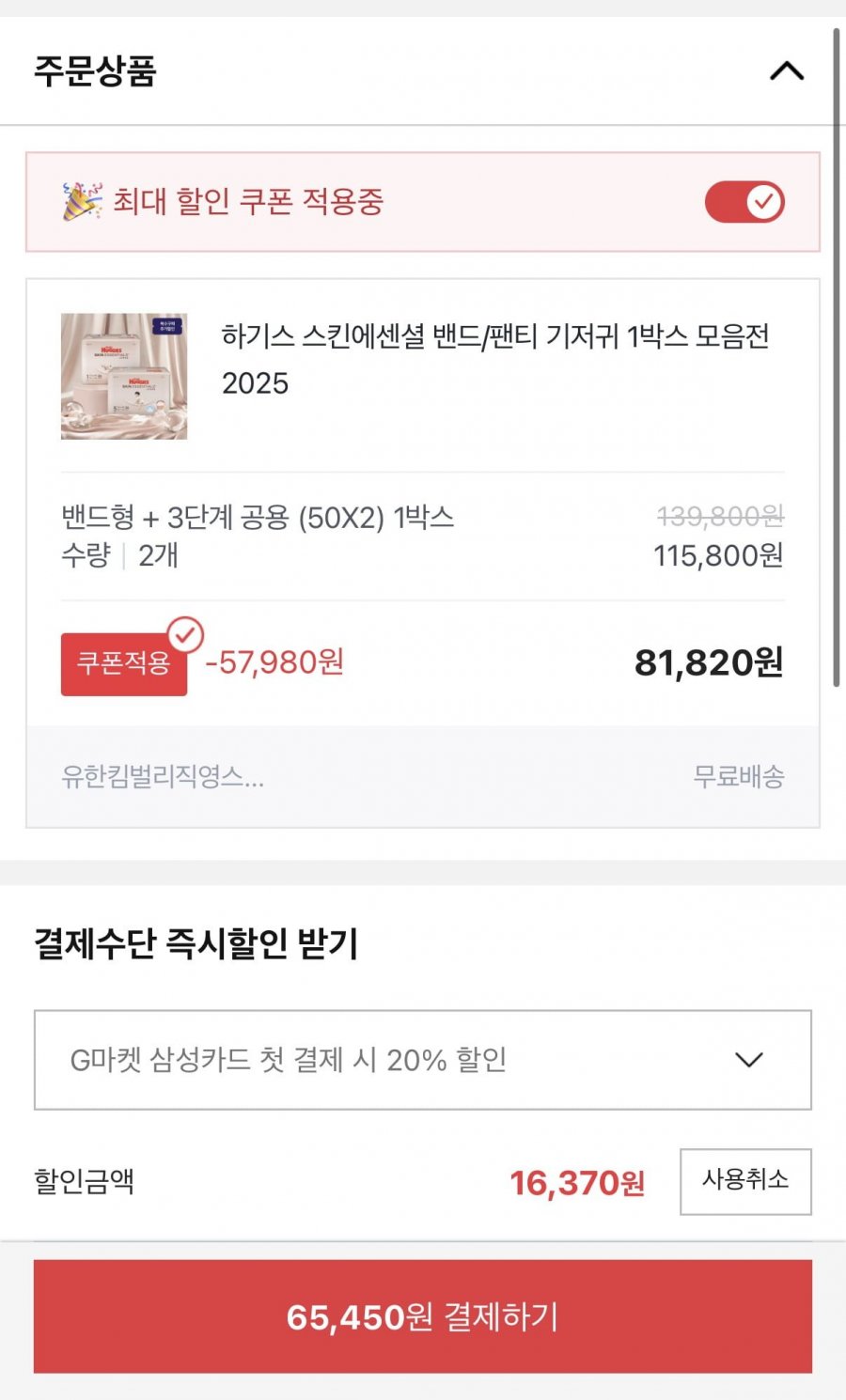Tap the Huggies diaper product thumbnail
The width and height of the screenshot is (846, 1400).
coord(124,376)
